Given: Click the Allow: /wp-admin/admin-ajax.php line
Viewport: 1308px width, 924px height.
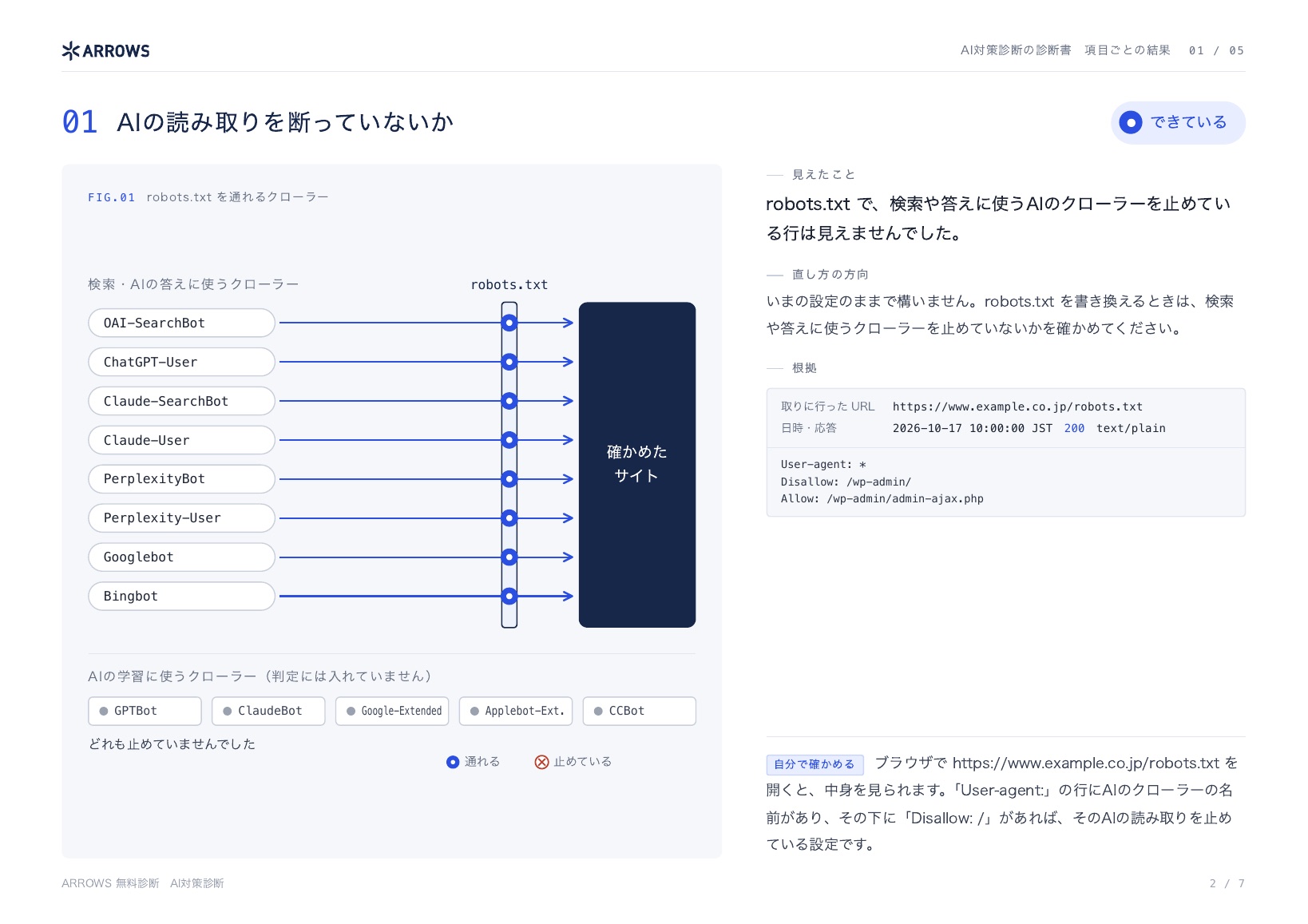Looking at the screenshot, I should click(882, 499).
